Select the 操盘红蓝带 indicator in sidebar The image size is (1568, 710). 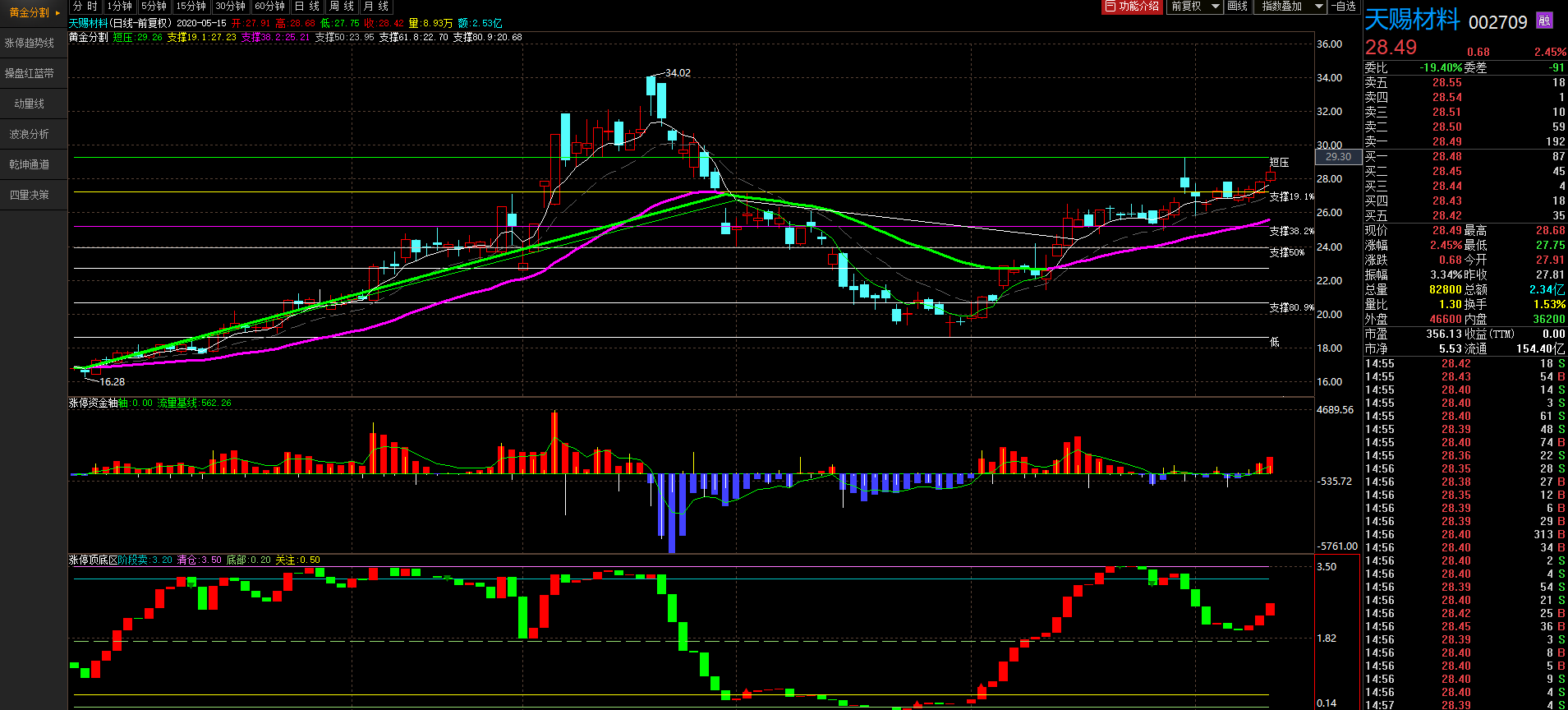[30, 73]
